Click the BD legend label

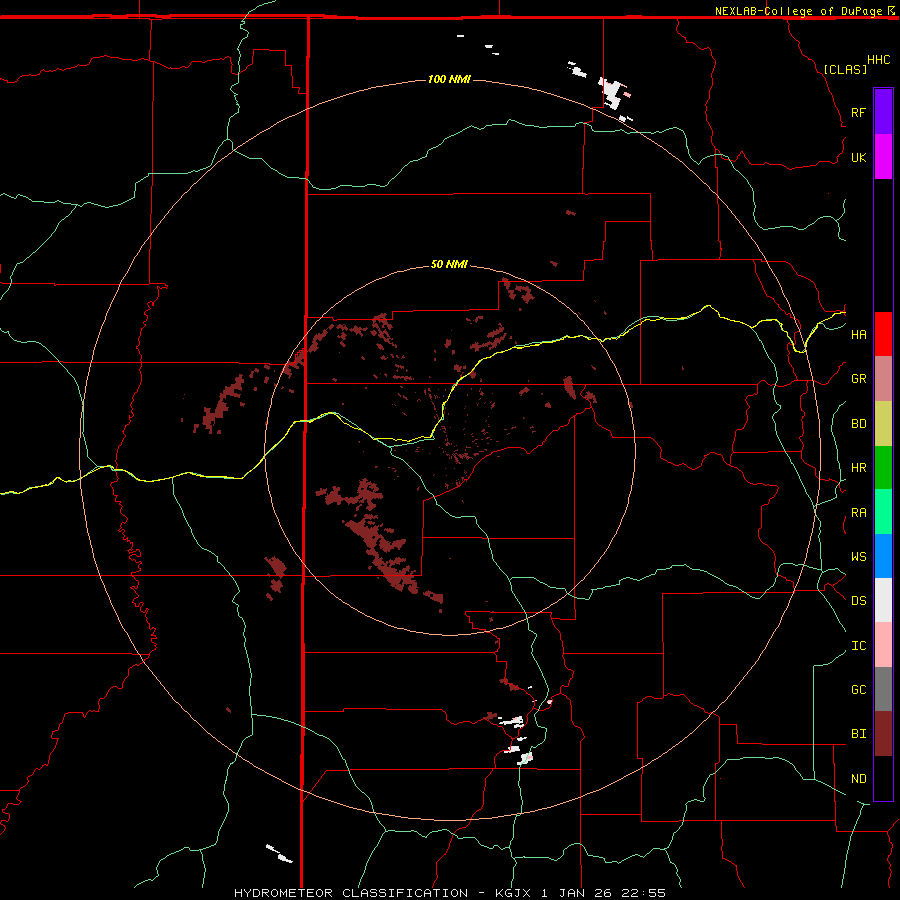coord(858,423)
